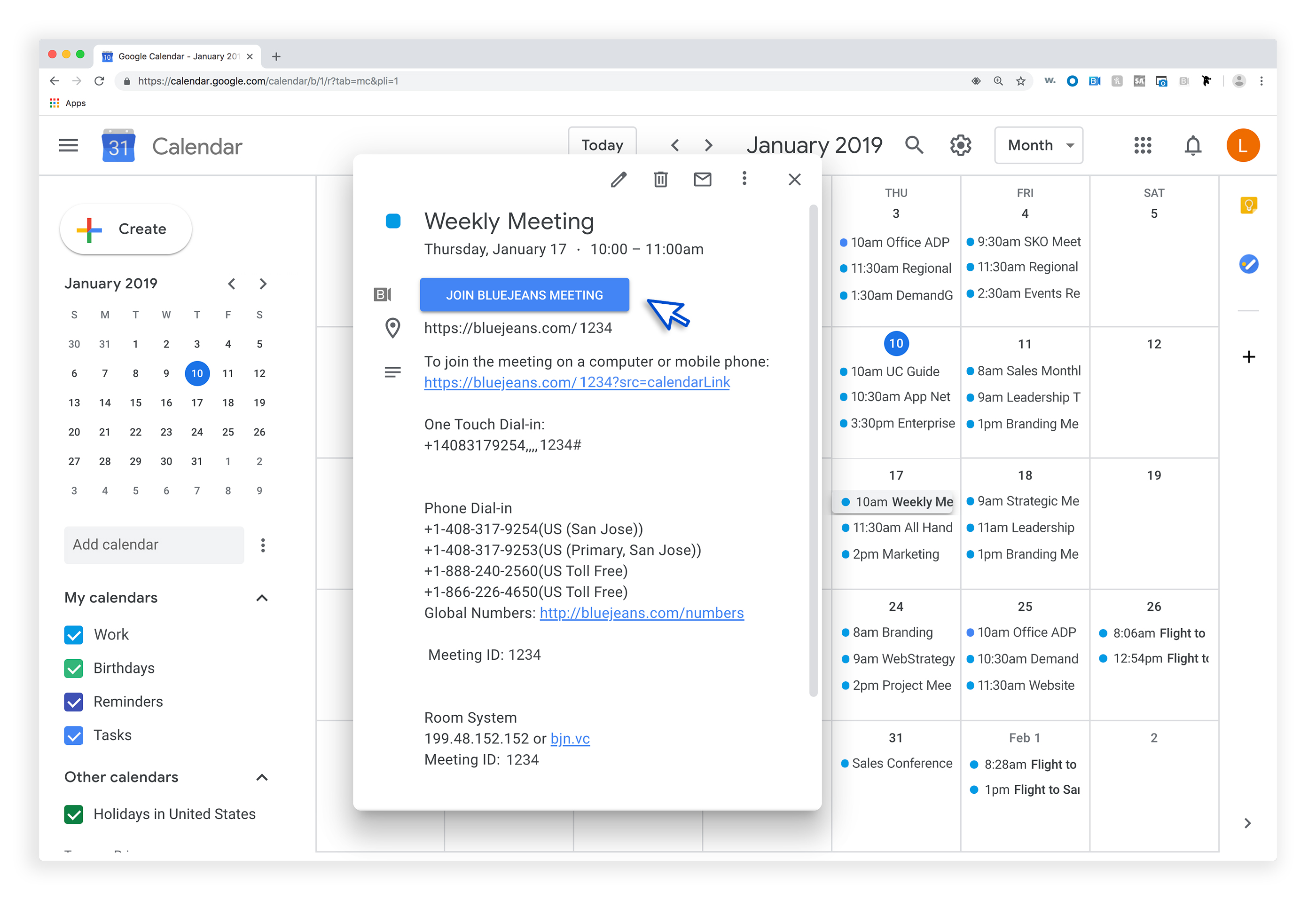Click the Add calendar input field
Viewport: 1316px width, 900px height.
click(154, 545)
